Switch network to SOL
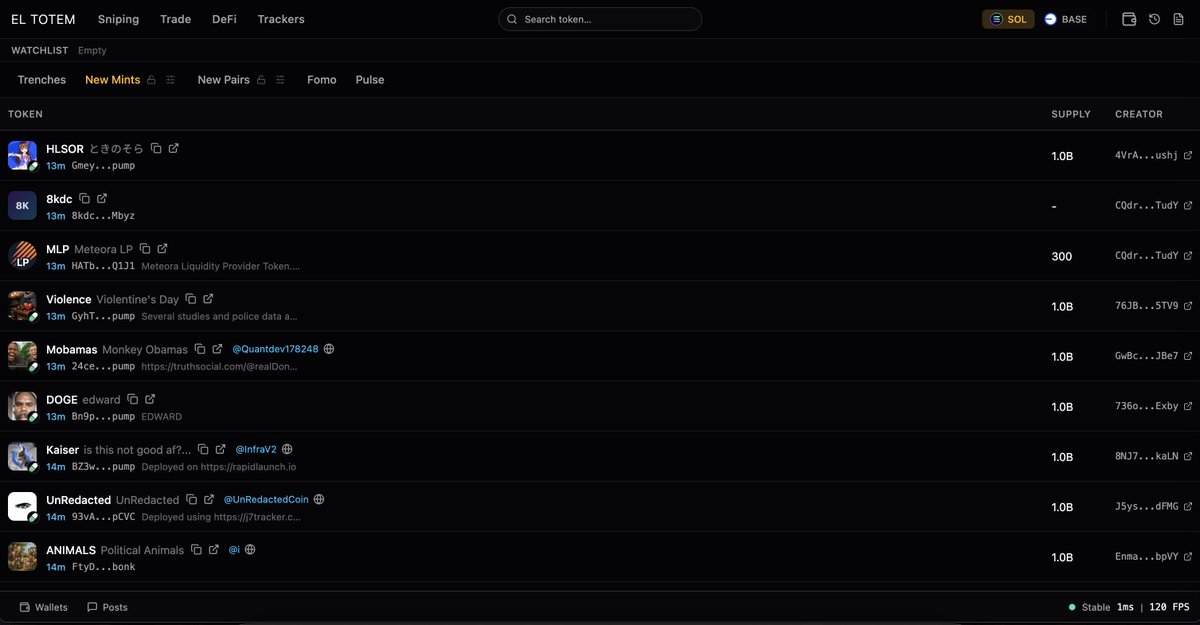 click(x=1008, y=19)
